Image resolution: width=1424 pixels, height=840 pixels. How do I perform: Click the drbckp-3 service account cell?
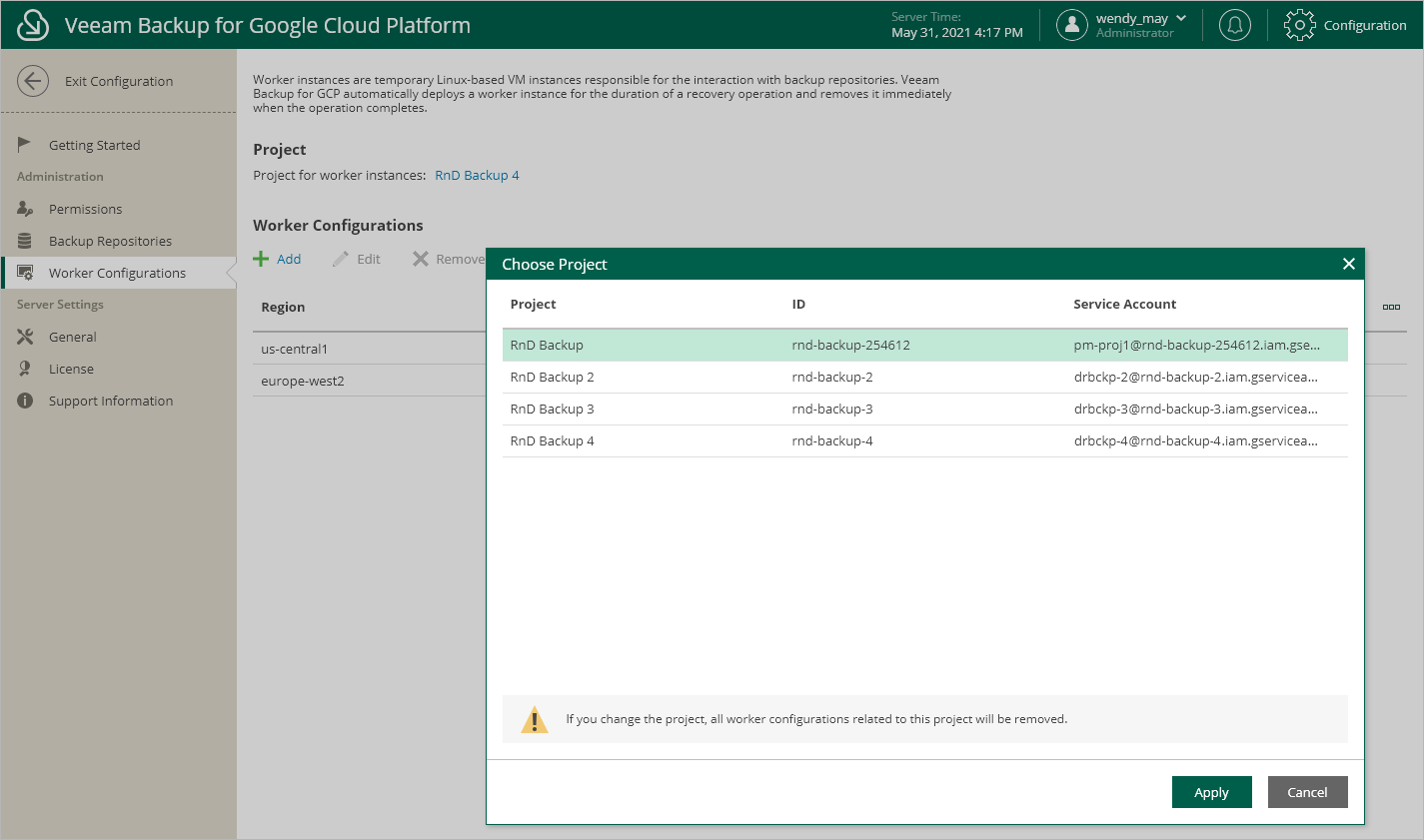pyautogui.click(x=1196, y=409)
